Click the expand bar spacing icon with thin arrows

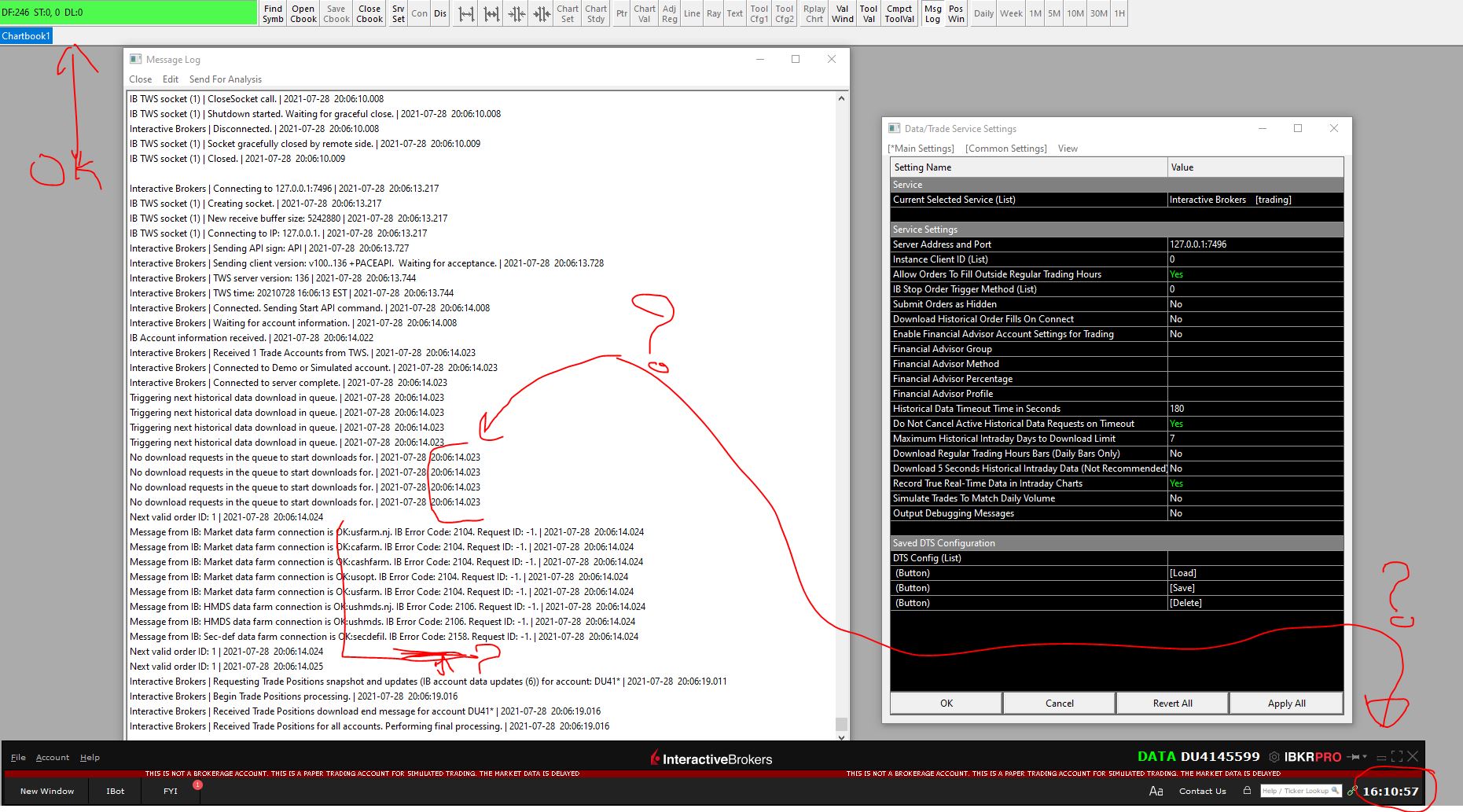pyautogui.click(x=466, y=13)
